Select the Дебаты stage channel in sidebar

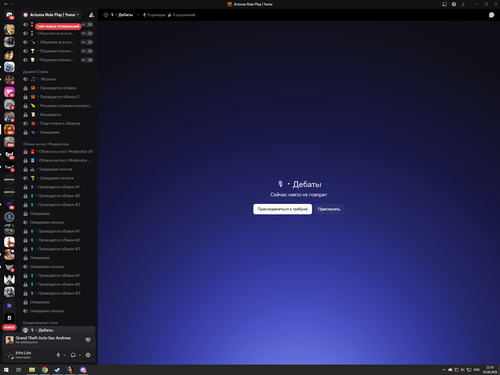point(58,330)
